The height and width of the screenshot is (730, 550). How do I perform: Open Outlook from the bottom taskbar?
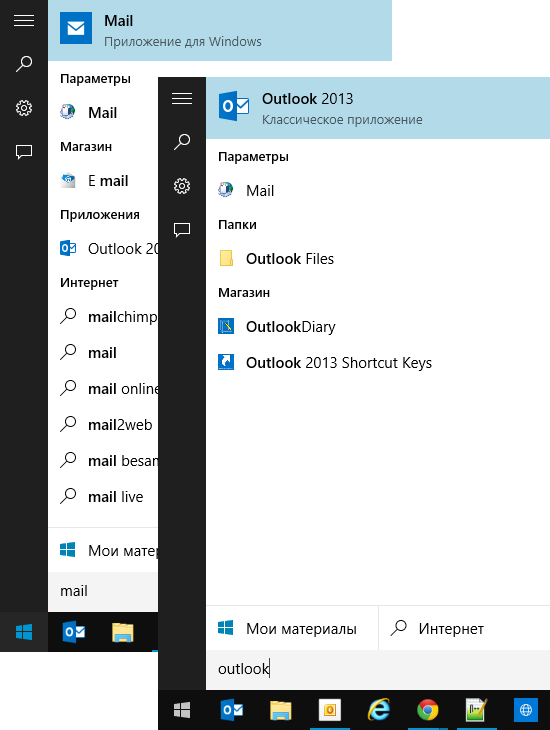coord(231,710)
